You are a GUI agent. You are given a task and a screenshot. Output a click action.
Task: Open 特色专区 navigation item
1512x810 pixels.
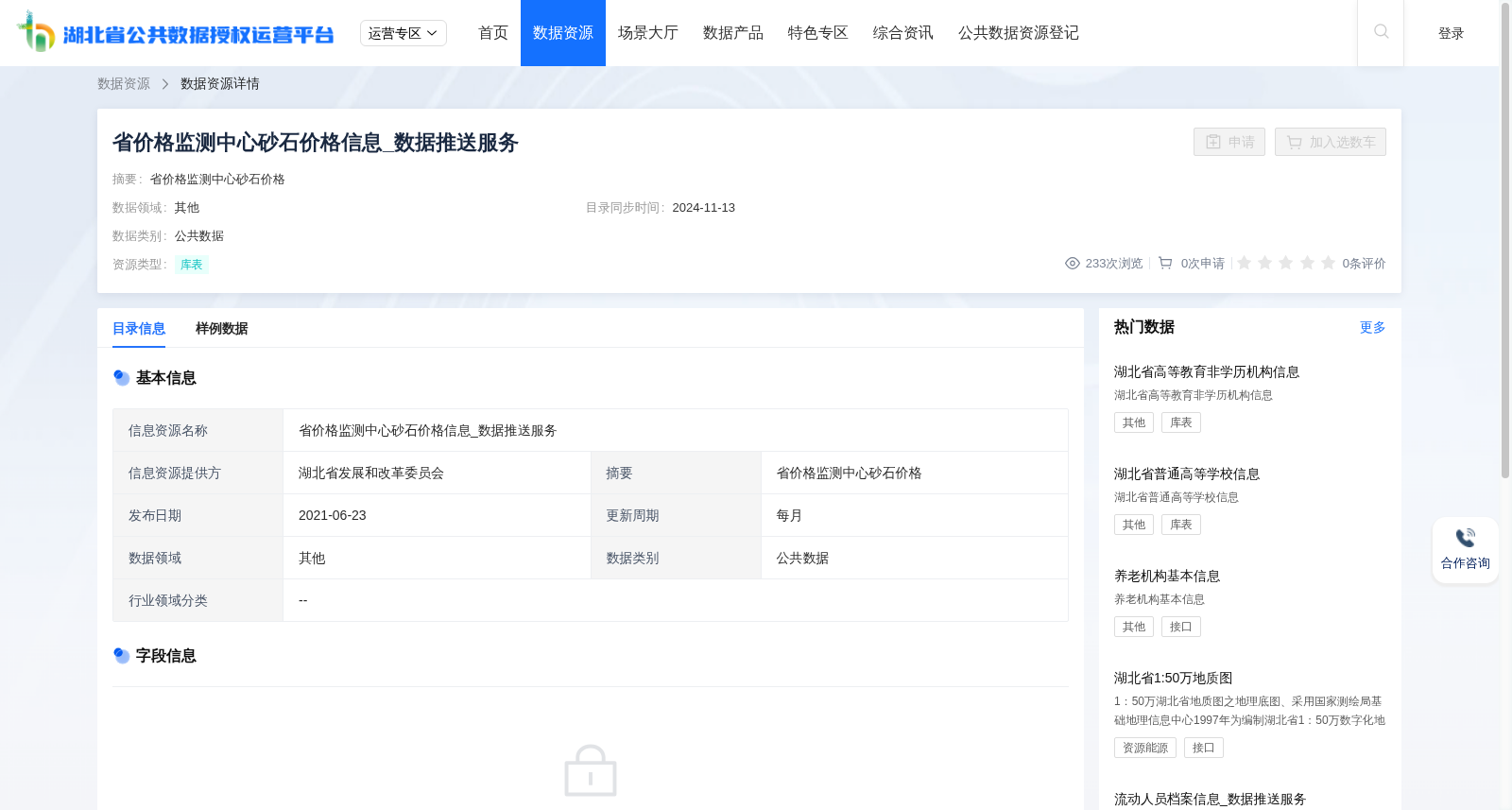(x=818, y=33)
